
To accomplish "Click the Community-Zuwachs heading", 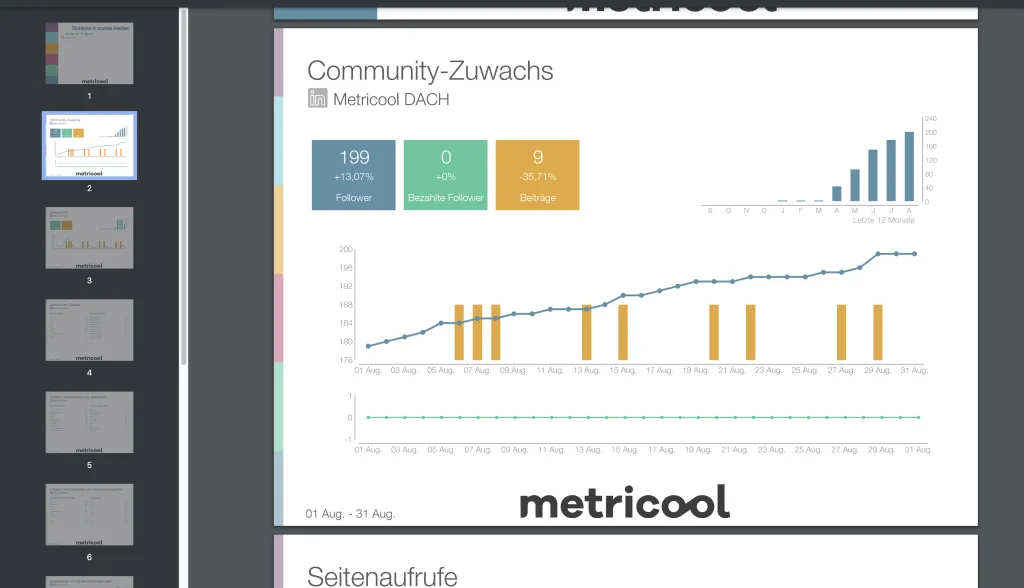I will pos(430,71).
